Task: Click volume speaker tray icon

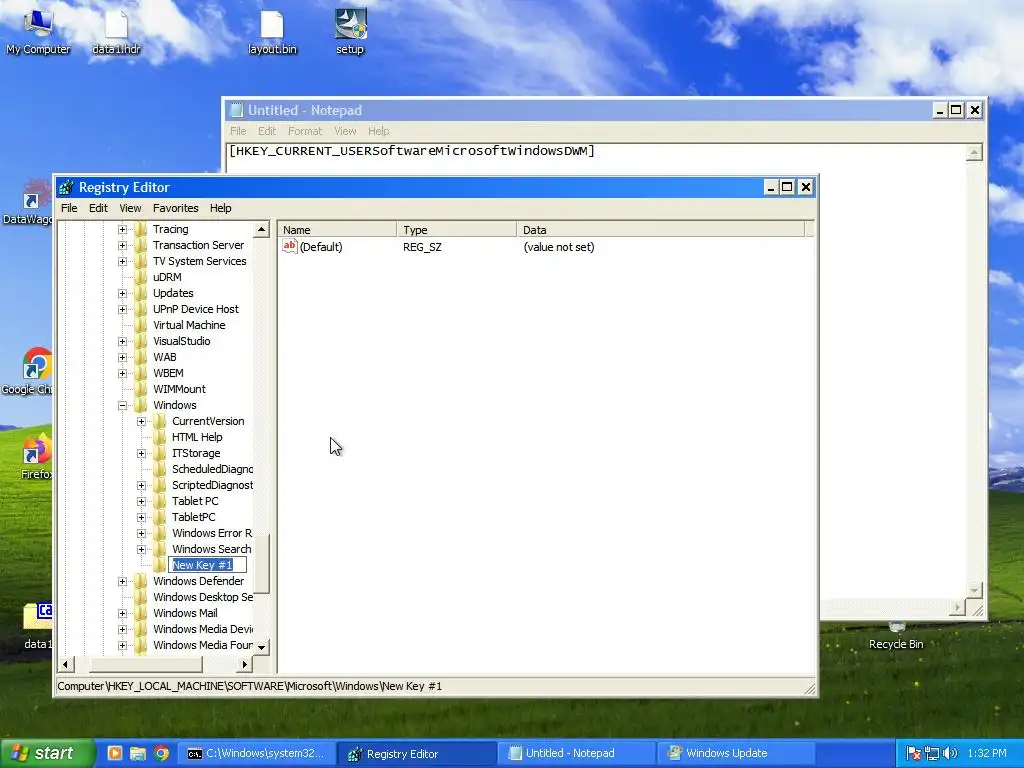Action: [x=950, y=753]
